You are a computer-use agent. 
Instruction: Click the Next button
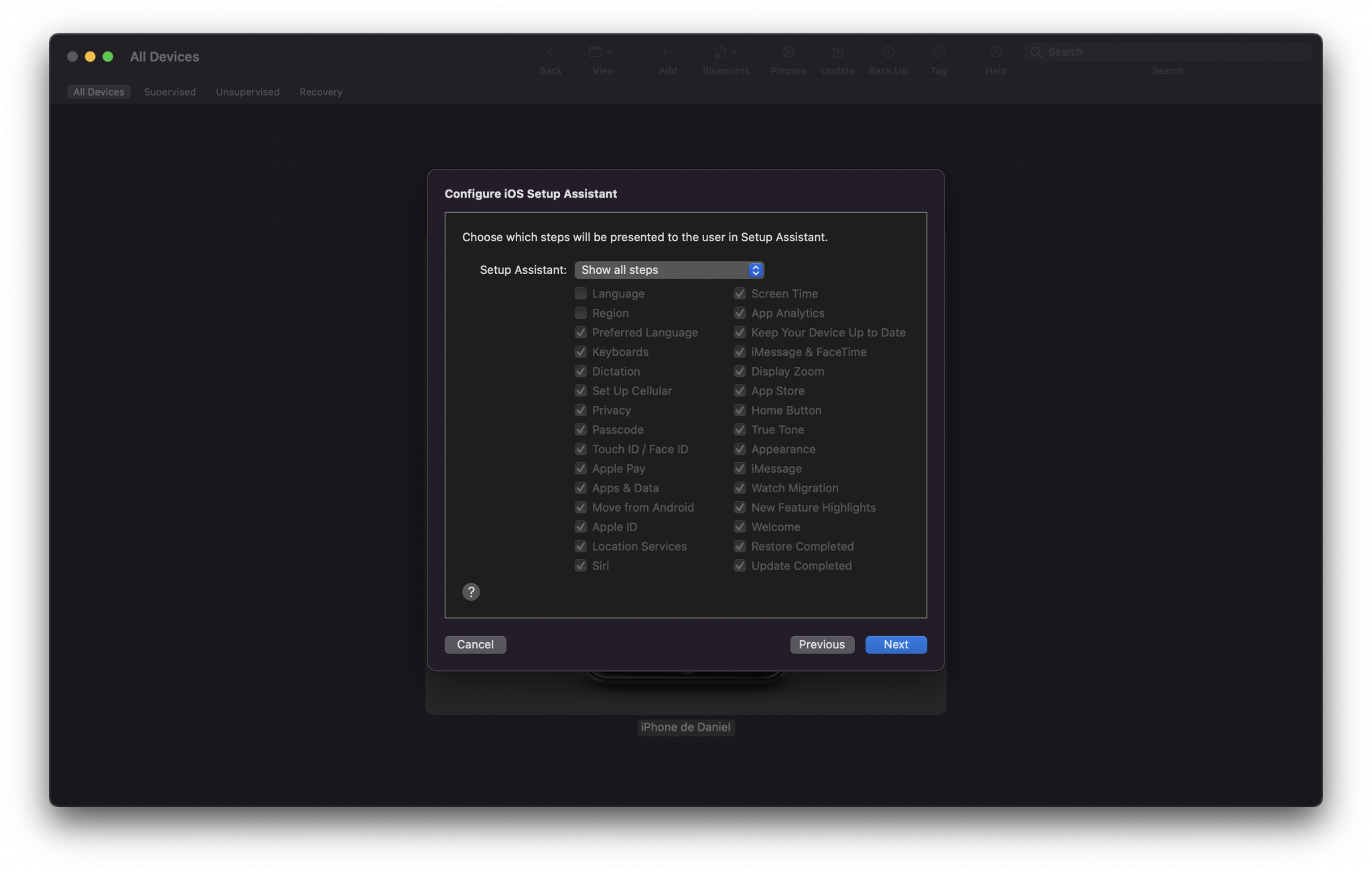[896, 644]
